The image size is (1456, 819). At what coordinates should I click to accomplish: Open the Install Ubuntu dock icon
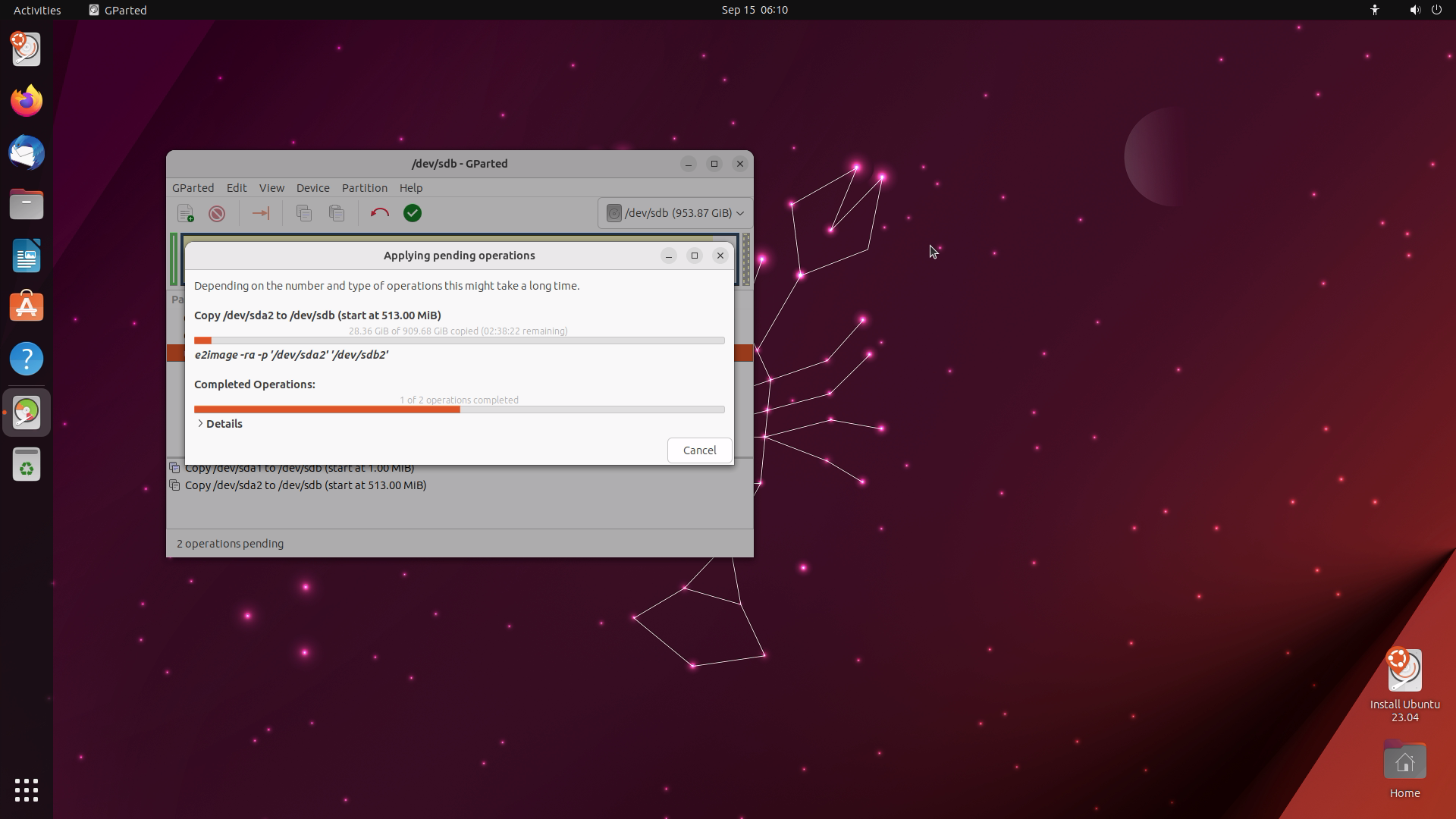[27, 49]
